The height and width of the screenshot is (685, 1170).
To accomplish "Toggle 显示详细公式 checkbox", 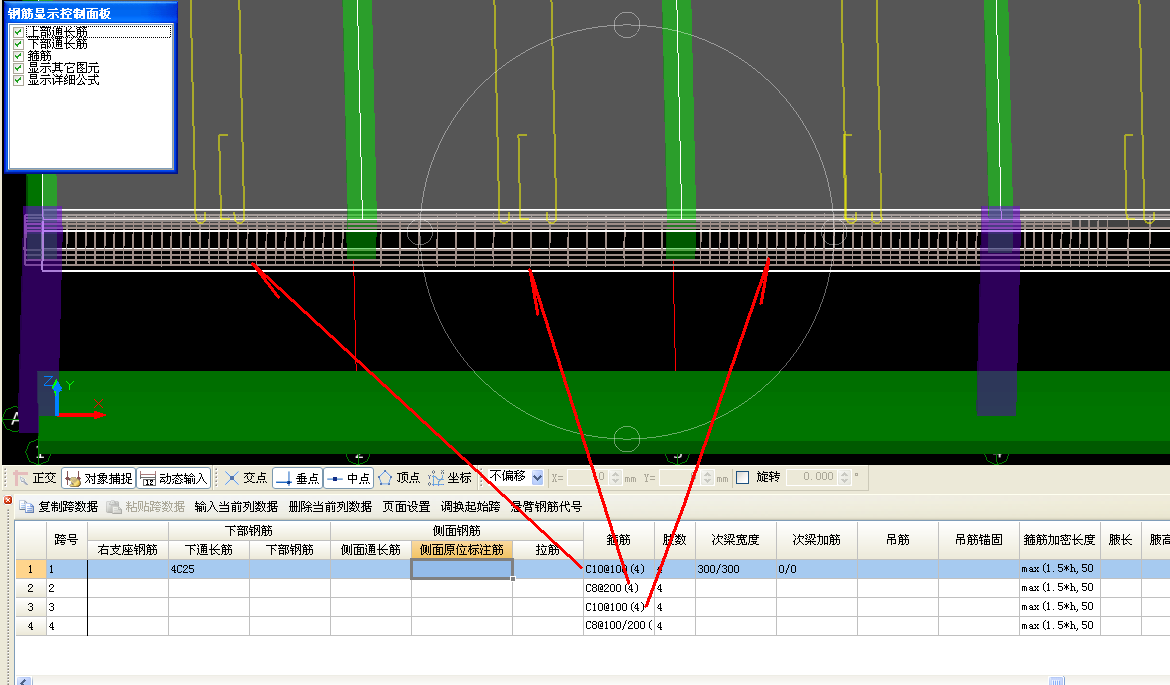I will point(18,80).
